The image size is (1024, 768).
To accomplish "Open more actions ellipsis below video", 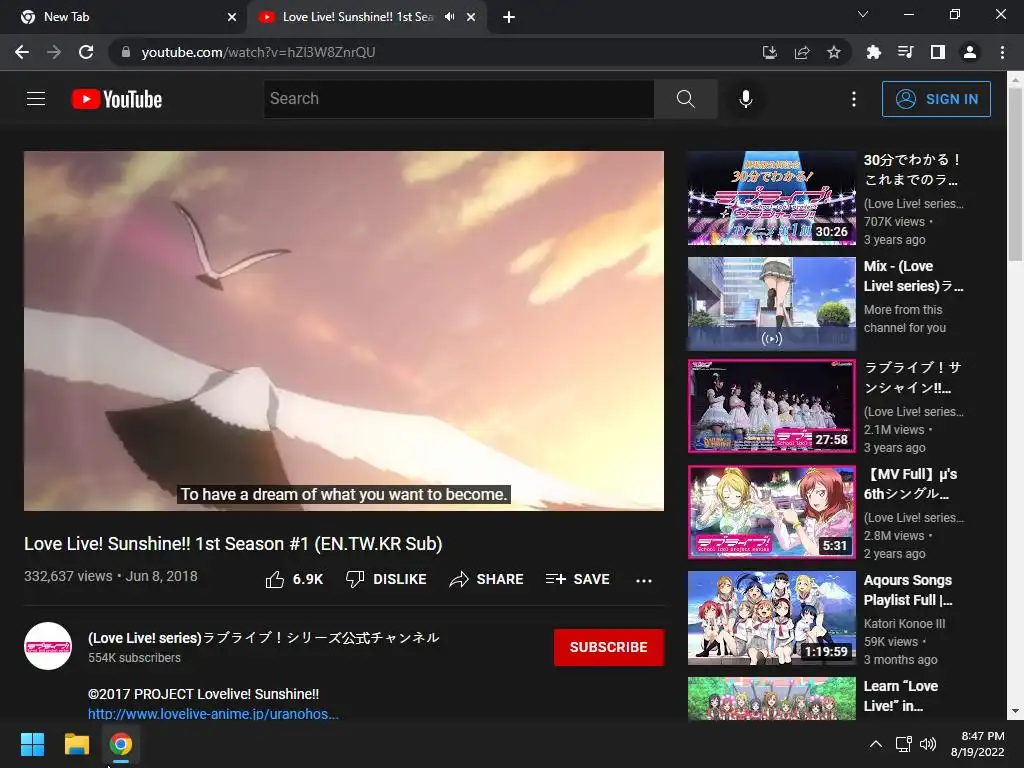I will tap(644, 580).
